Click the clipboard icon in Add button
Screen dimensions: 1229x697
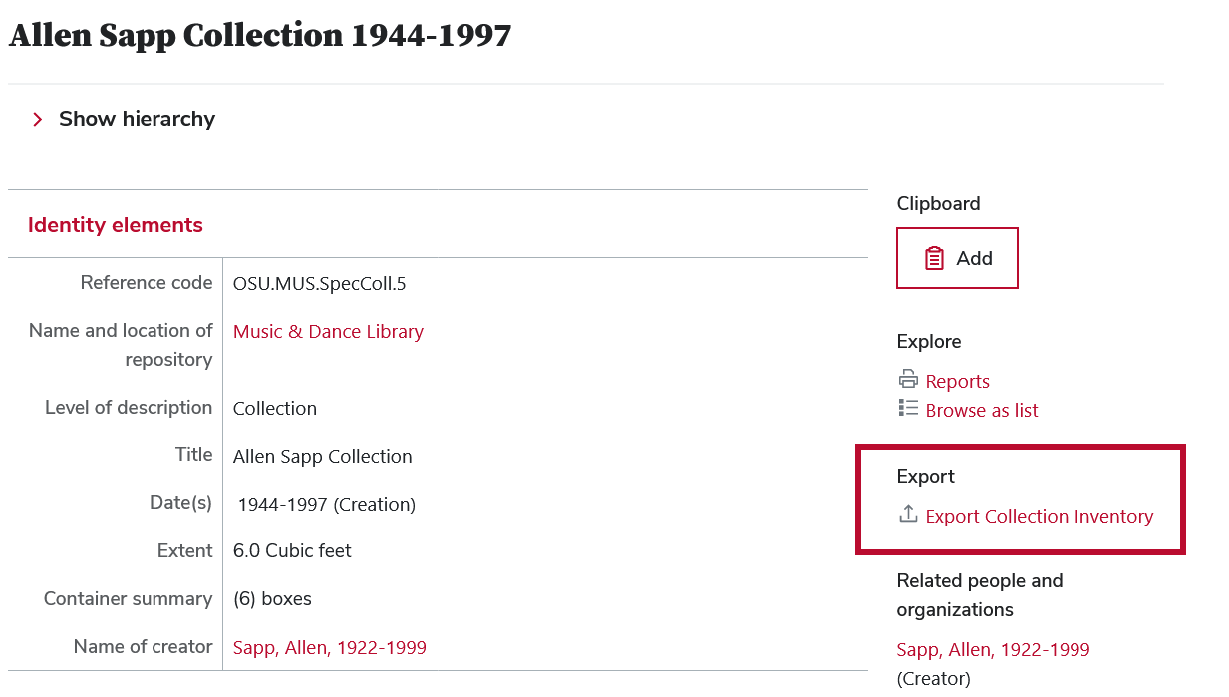(x=934, y=259)
